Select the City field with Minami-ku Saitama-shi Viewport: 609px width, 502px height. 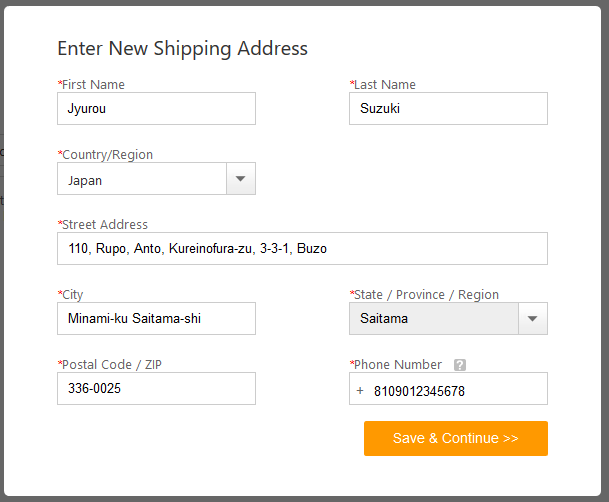[156, 319]
